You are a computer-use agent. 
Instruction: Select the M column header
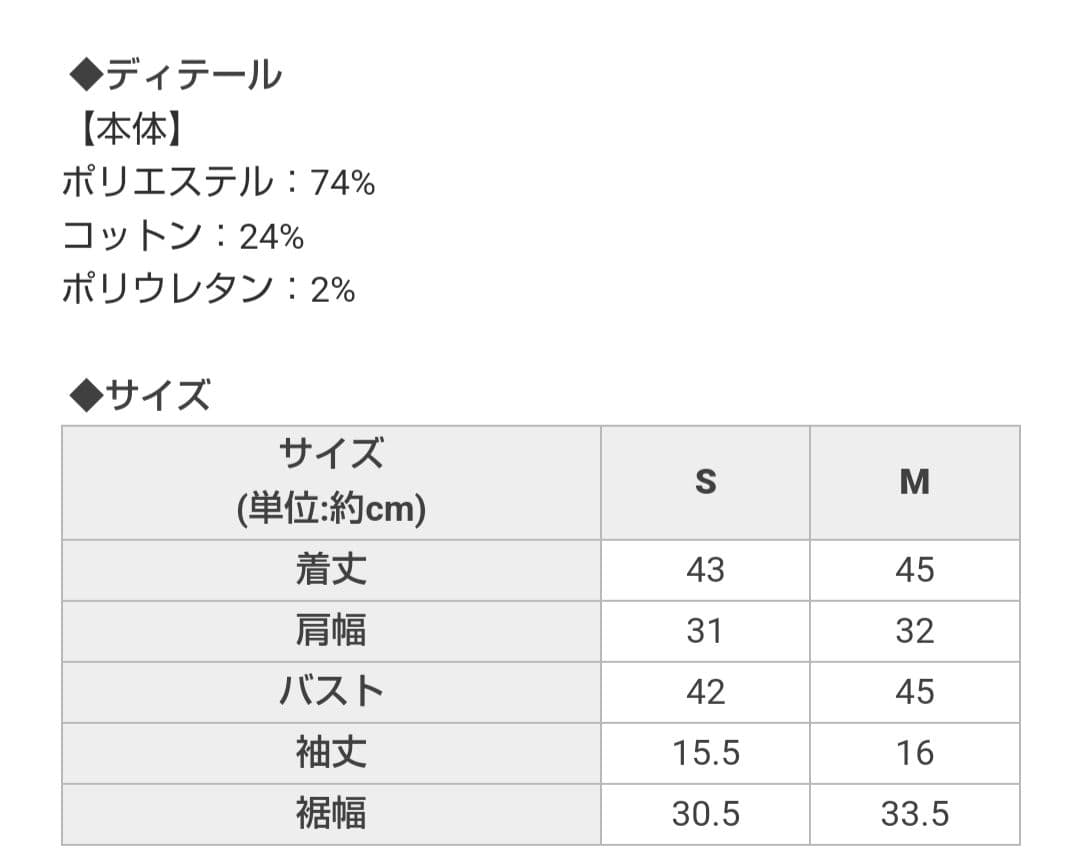click(x=914, y=482)
